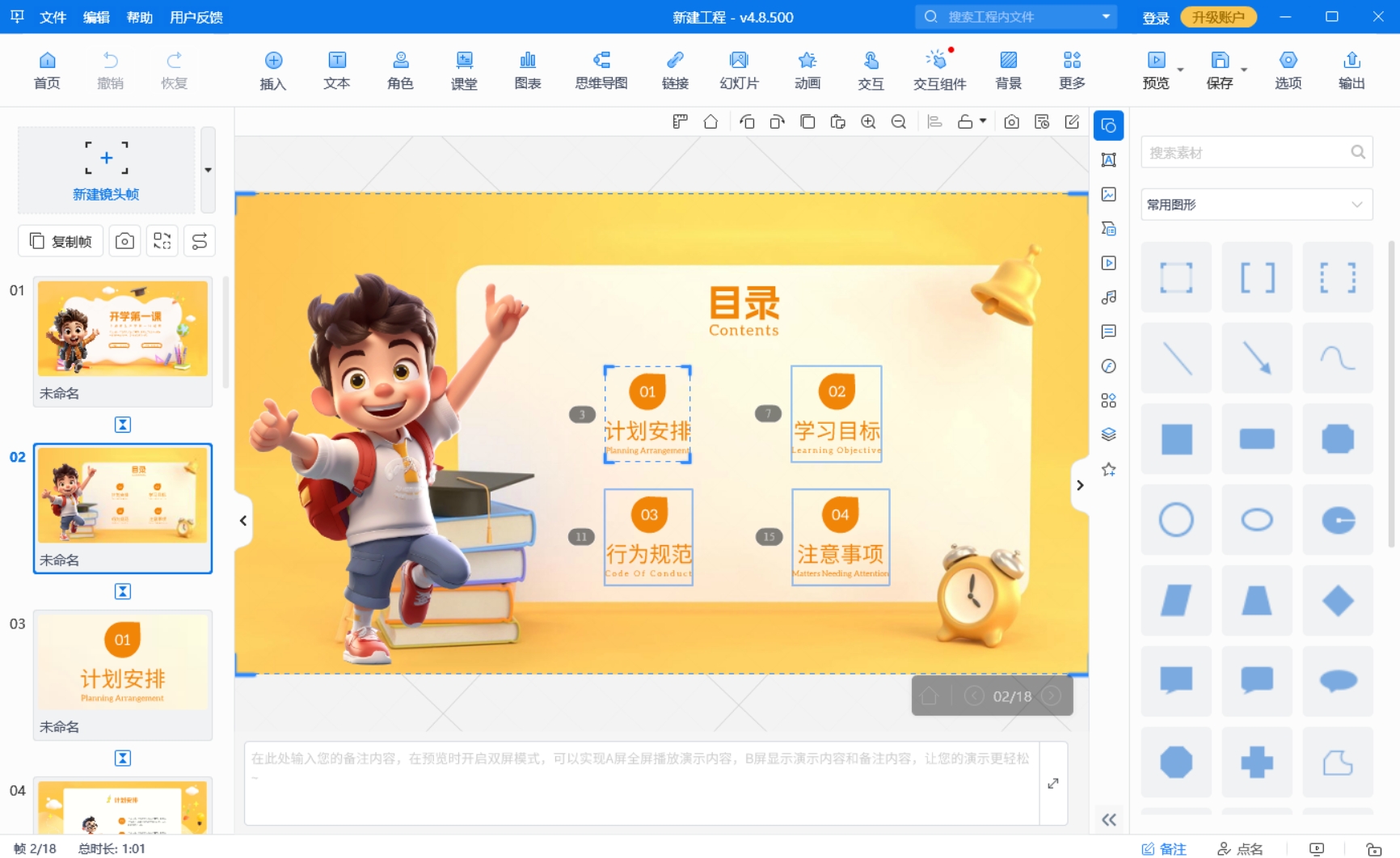The image size is (1400, 858).
Task: Insert the solid square shape
Action: tap(1176, 439)
